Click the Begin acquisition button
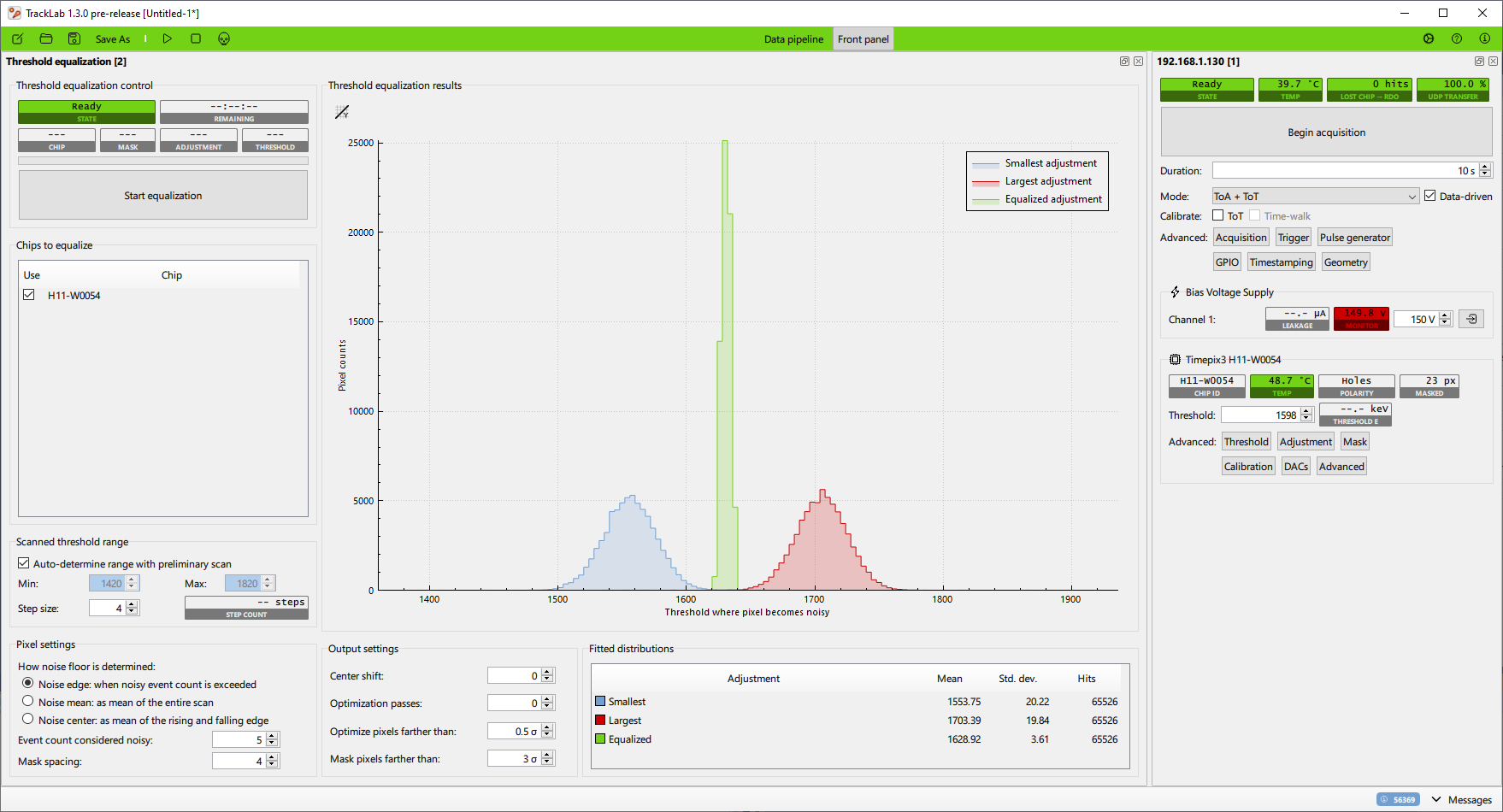This screenshot has width=1503, height=812. pos(1326,132)
